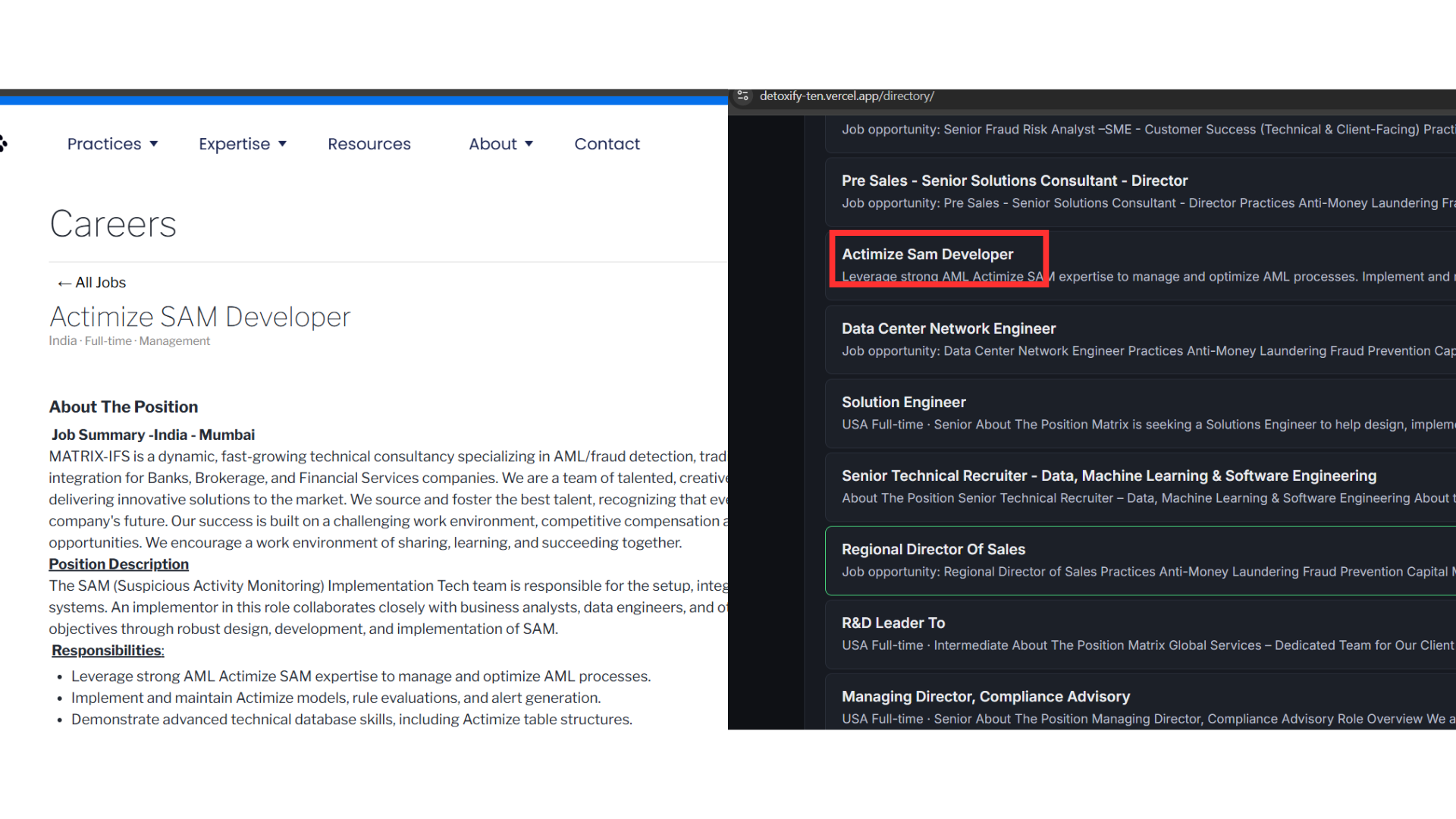This screenshot has height=819, width=1456.
Task: Go back via All Jobs link
Action: coord(92,283)
